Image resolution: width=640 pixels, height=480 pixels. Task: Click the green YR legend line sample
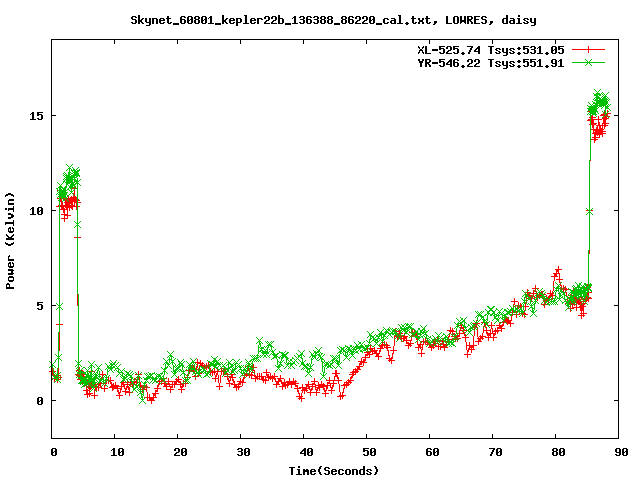(588, 62)
